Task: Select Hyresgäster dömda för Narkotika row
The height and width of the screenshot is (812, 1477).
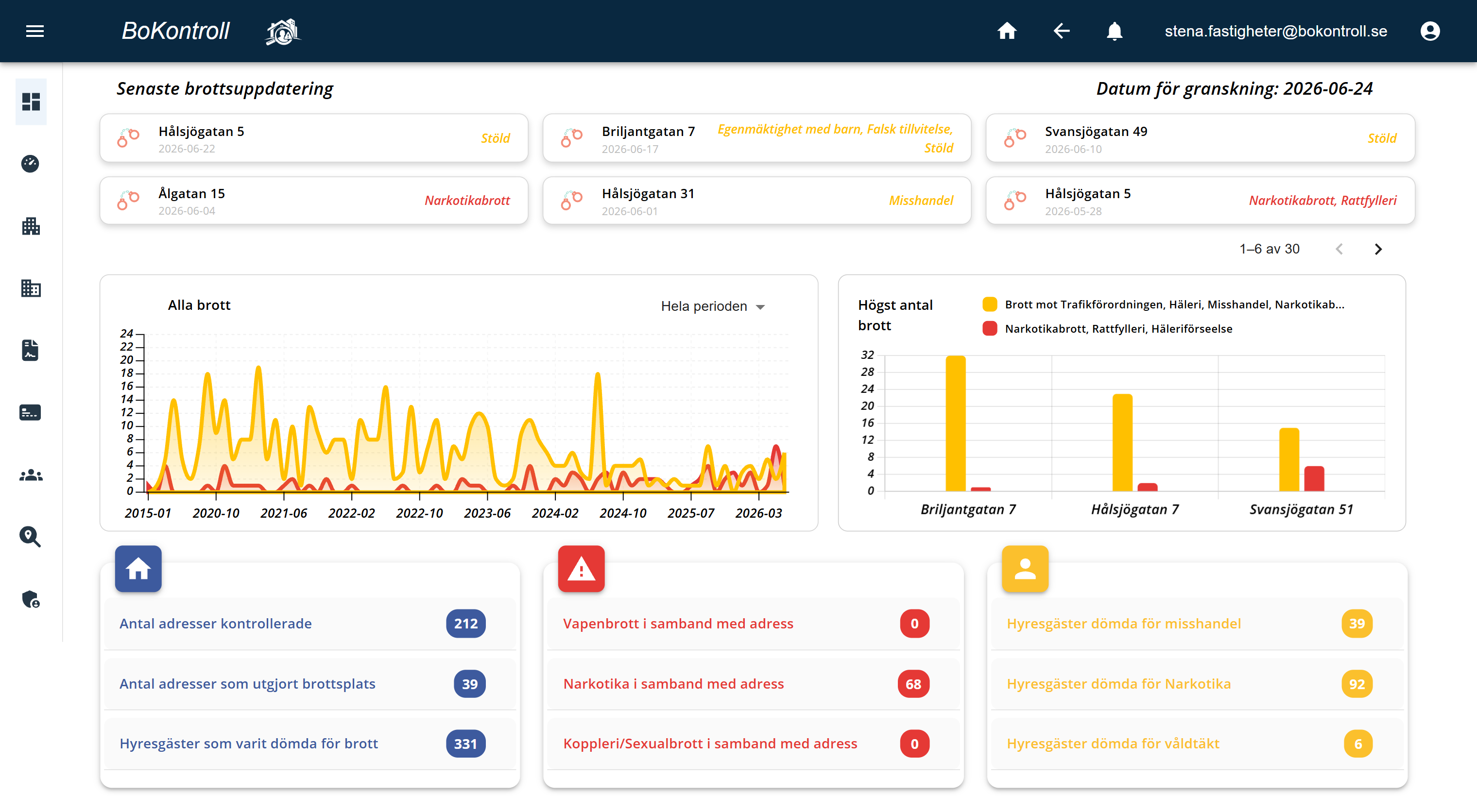Action: (1197, 684)
